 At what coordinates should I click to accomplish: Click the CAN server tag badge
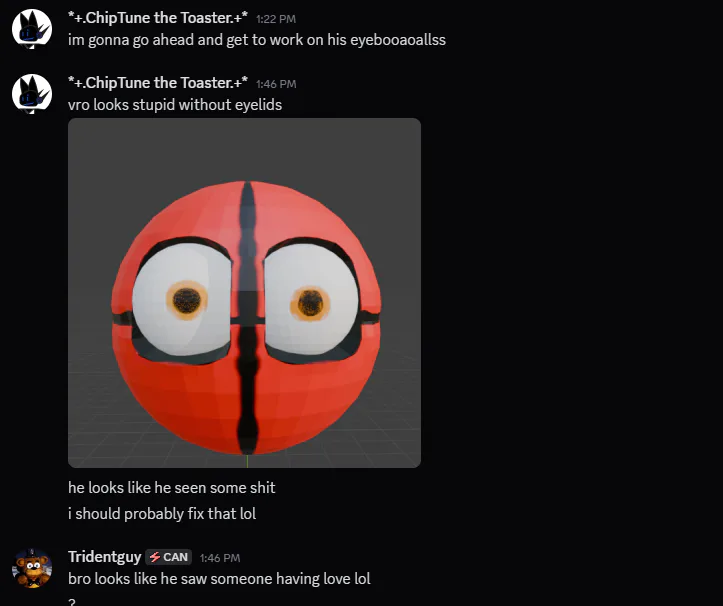(169, 557)
